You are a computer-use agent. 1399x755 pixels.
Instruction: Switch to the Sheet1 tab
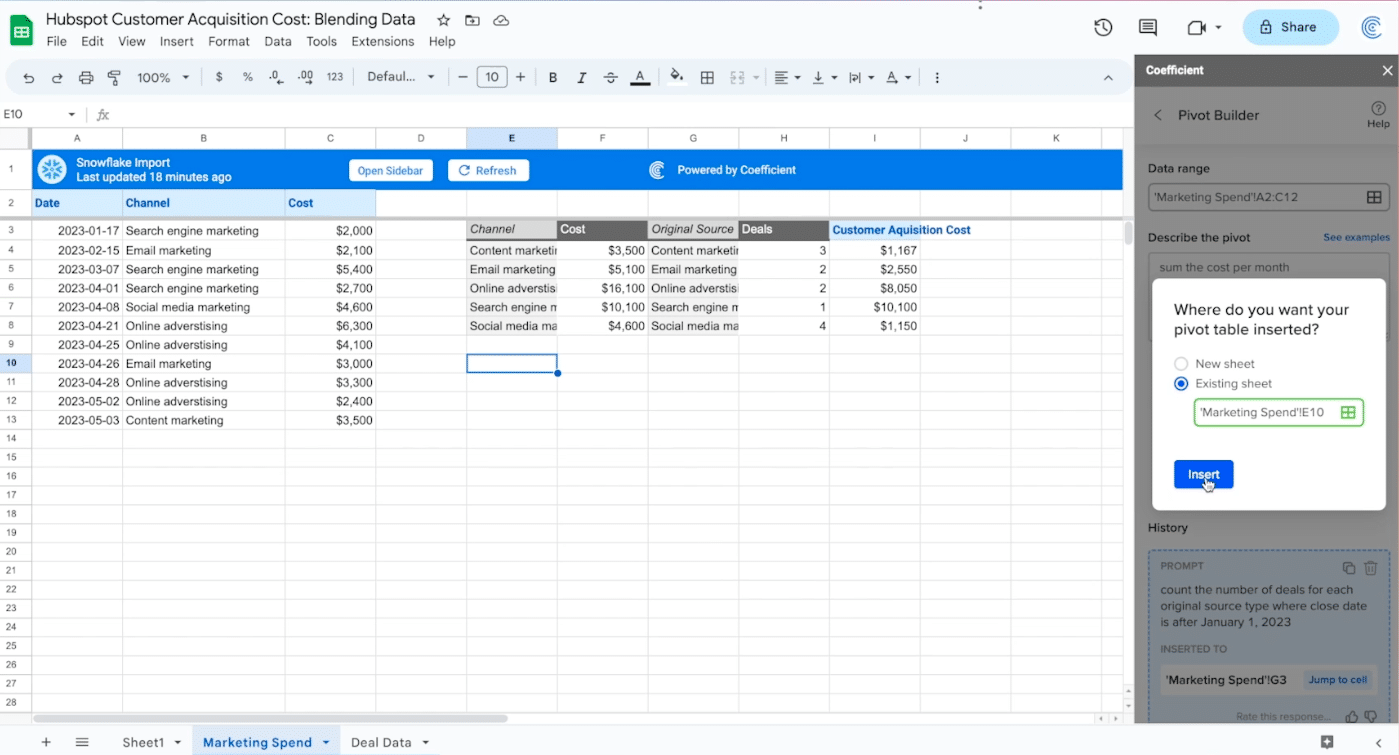143,742
